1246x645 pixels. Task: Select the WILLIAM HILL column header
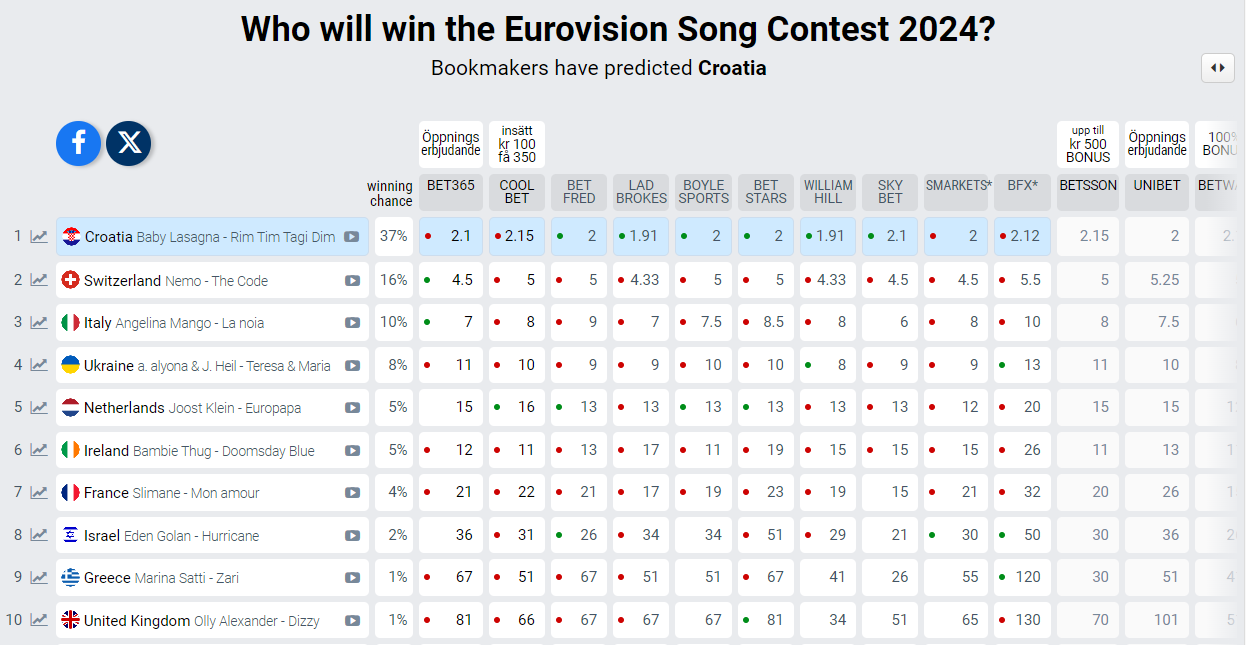(828, 192)
